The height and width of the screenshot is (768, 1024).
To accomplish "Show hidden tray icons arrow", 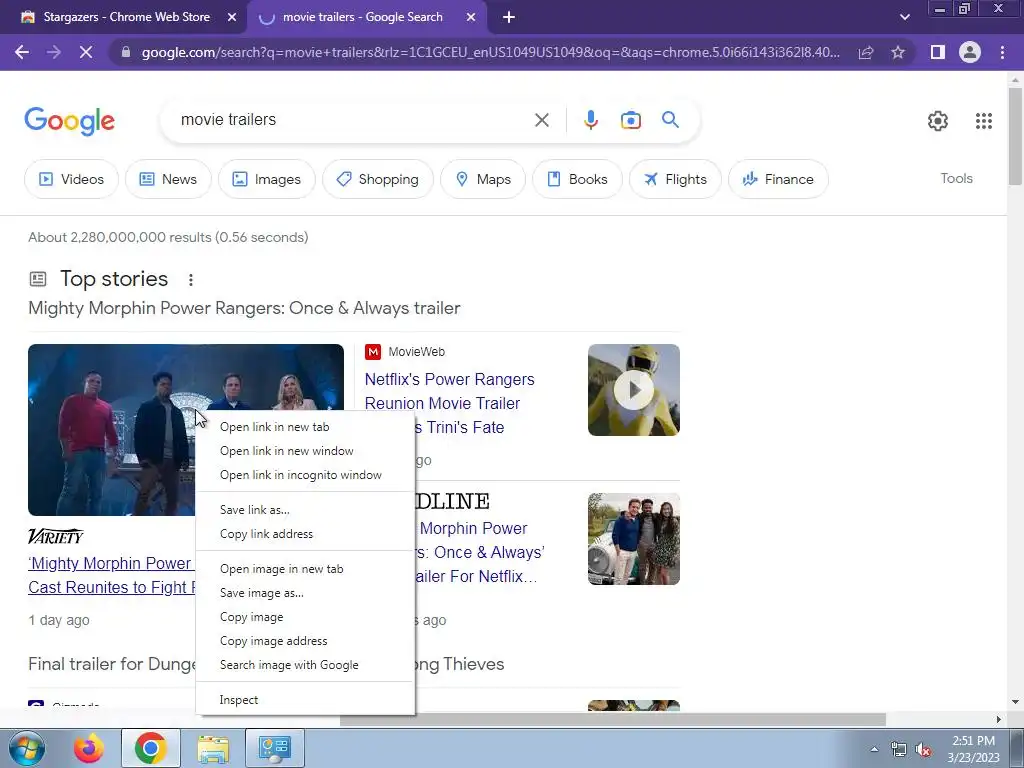I will [x=874, y=750].
